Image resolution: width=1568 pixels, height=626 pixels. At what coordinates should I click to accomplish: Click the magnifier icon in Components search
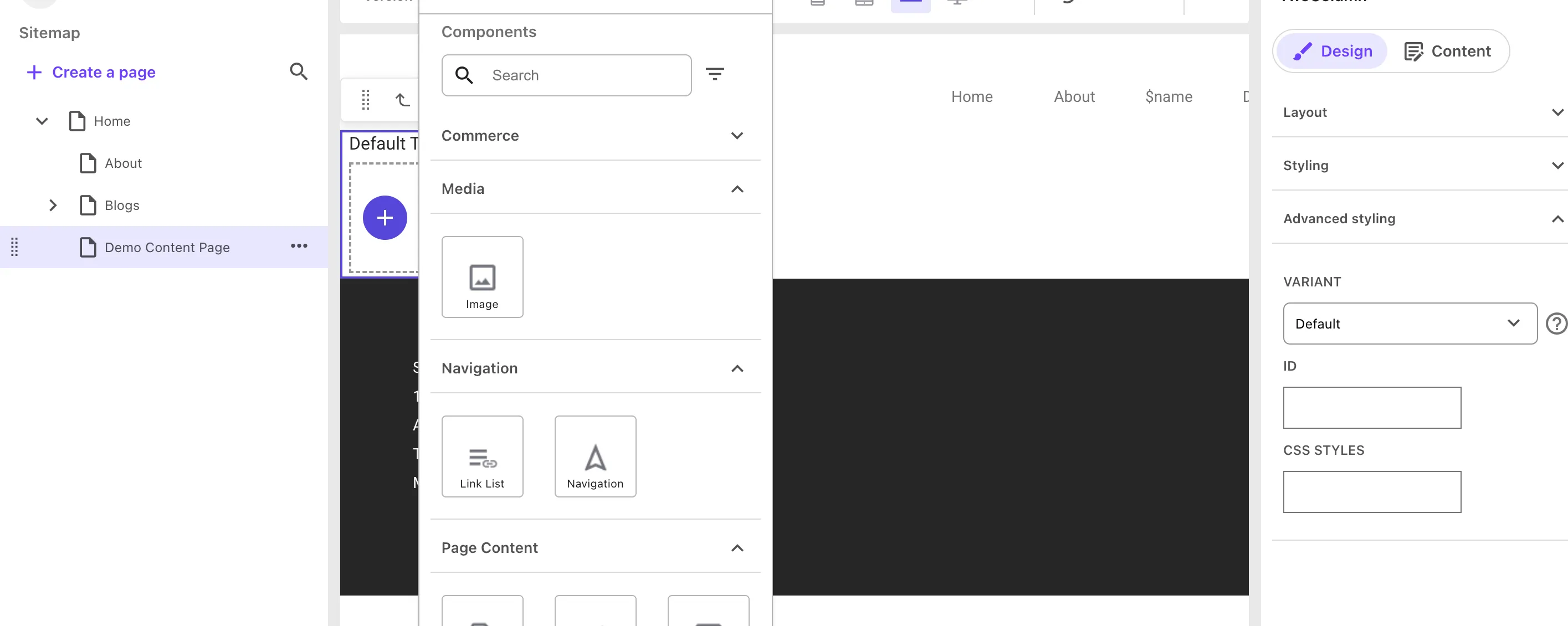pos(464,75)
